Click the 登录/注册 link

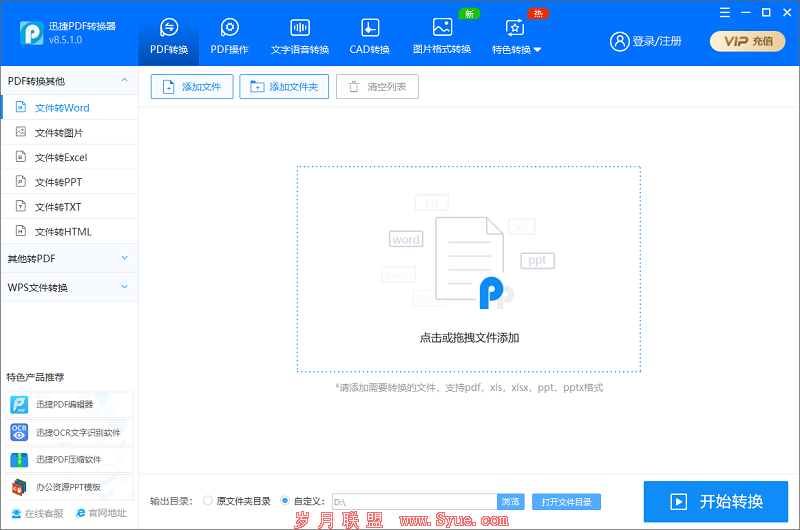click(x=657, y=41)
